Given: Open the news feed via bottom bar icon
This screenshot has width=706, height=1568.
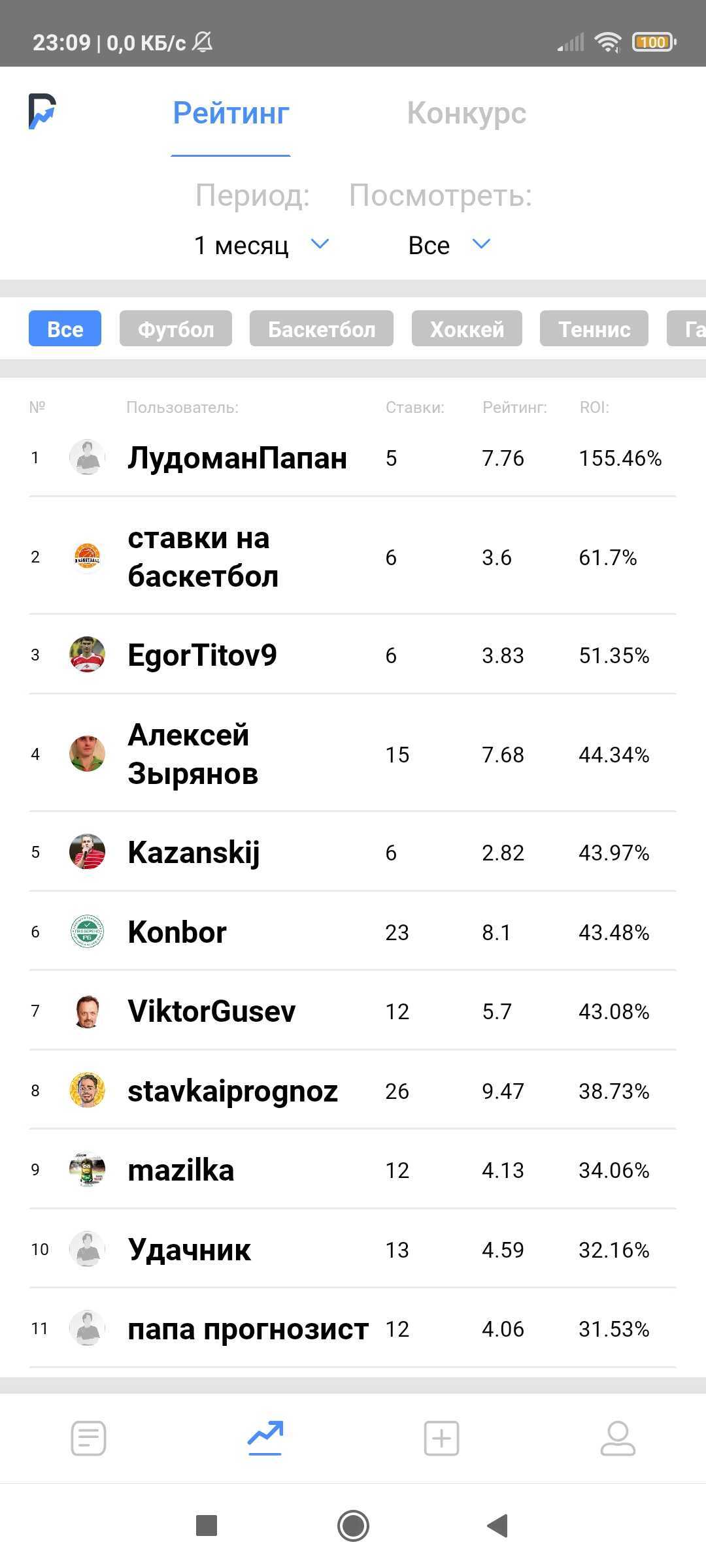Looking at the screenshot, I should coord(88,1437).
